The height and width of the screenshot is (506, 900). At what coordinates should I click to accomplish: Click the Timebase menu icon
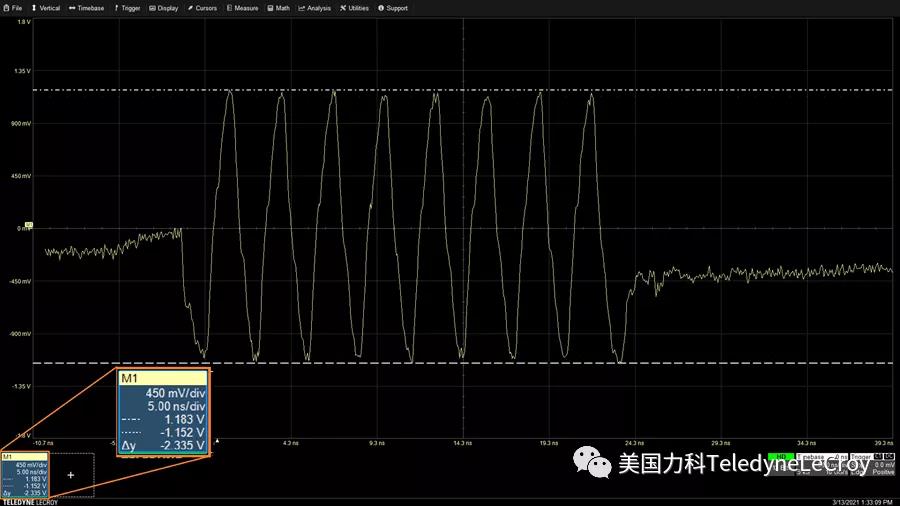(72, 8)
